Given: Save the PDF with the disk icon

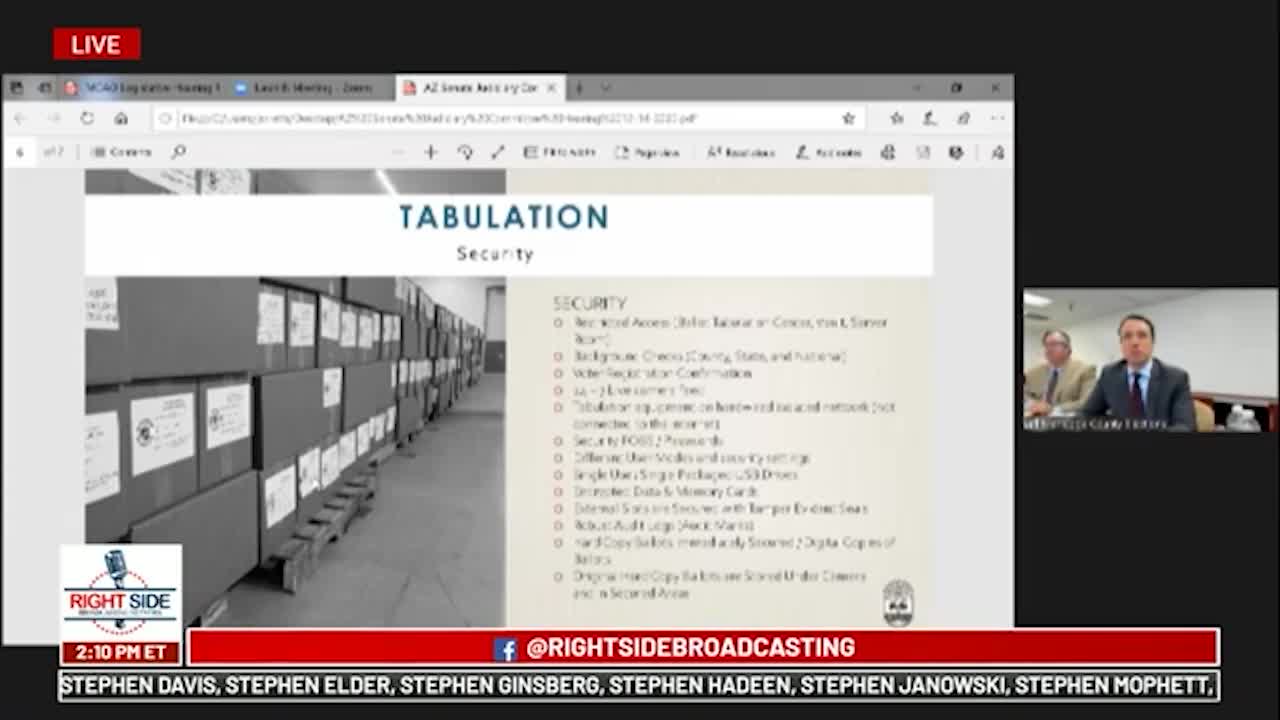Looking at the screenshot, I should (x=923, y=152).
